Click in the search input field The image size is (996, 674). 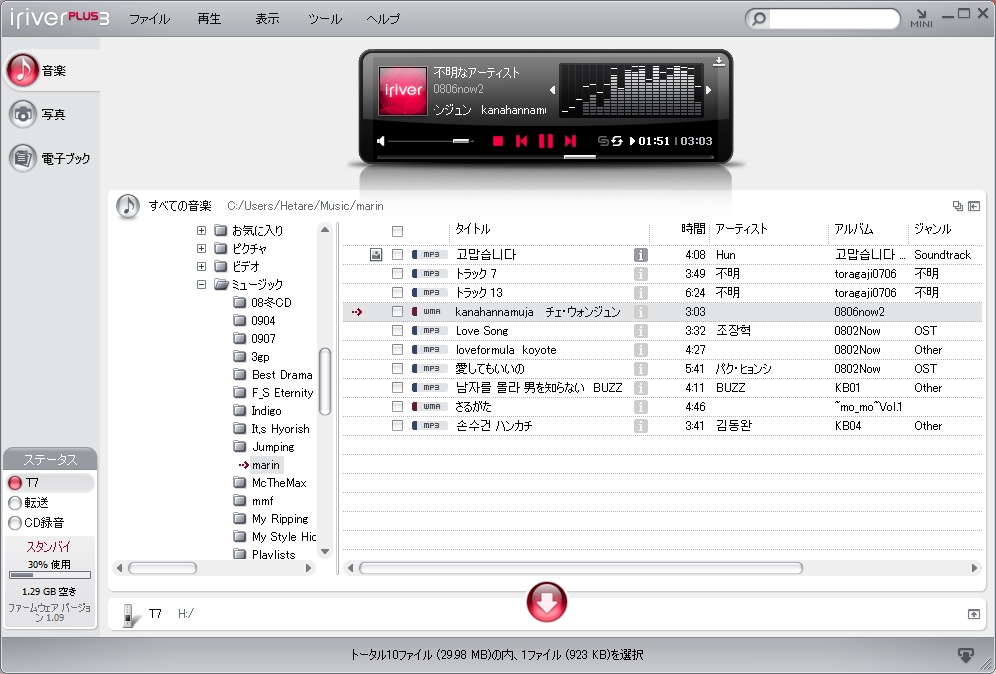833,18
